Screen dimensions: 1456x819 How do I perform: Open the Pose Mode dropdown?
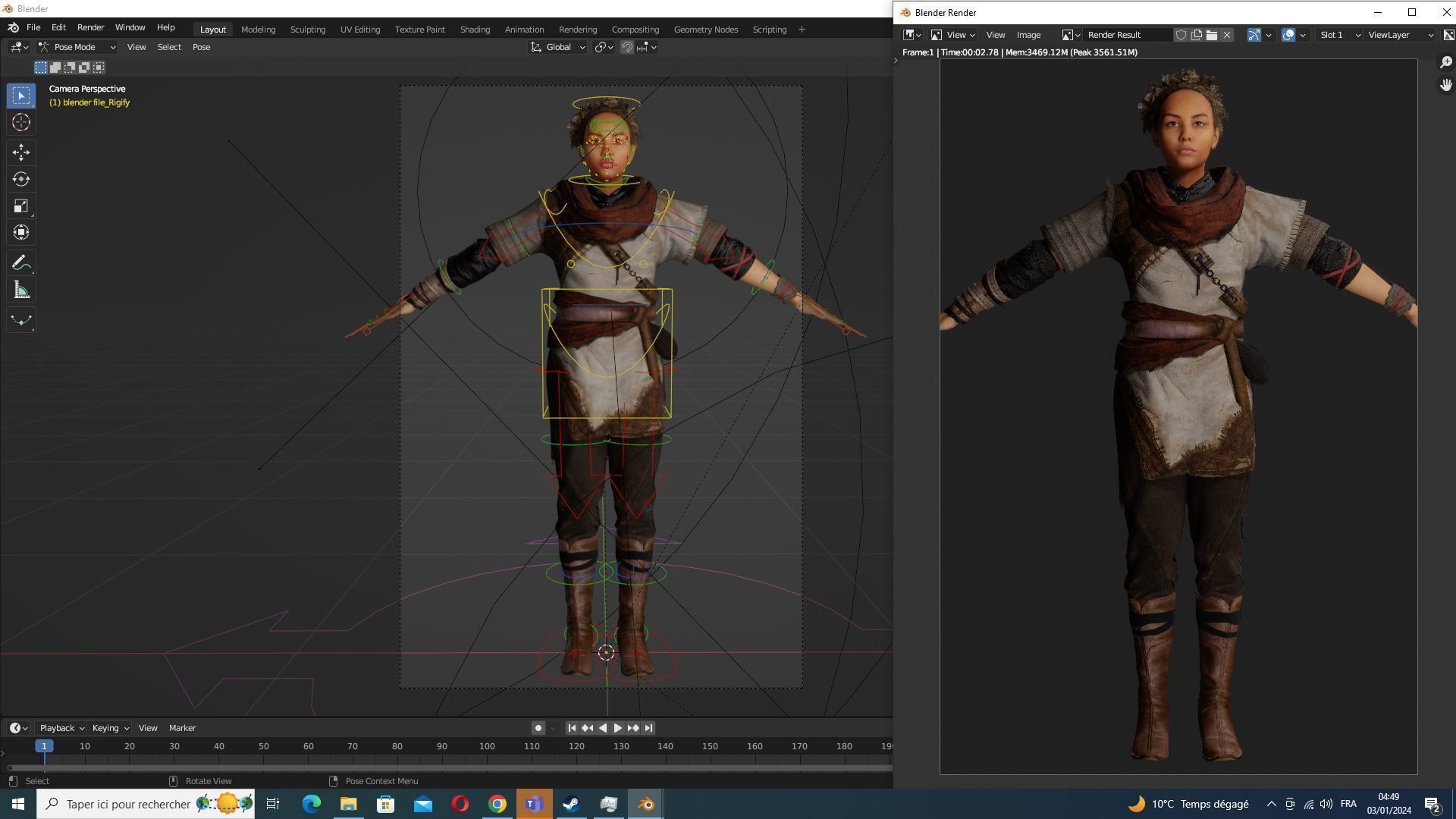77,47
